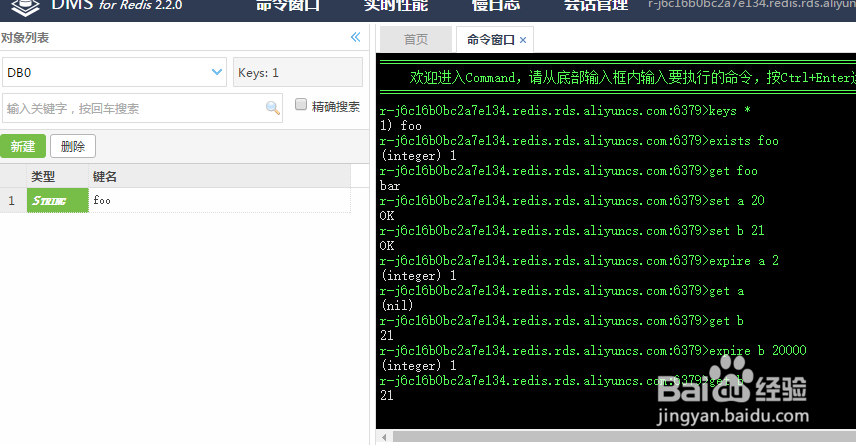
Task: Select the foo key row
Action: [x=175, y=200]
